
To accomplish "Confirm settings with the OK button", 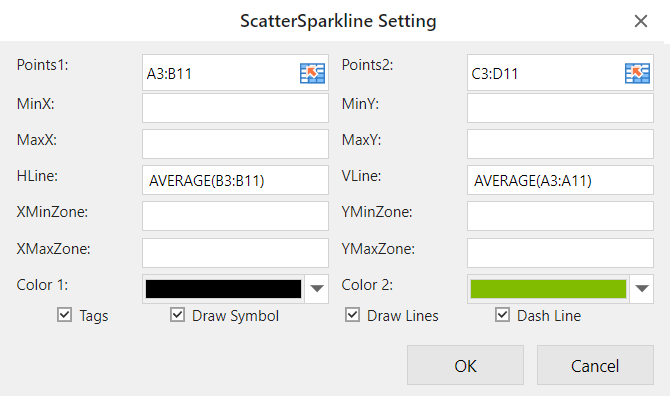I will coord(465,365).
